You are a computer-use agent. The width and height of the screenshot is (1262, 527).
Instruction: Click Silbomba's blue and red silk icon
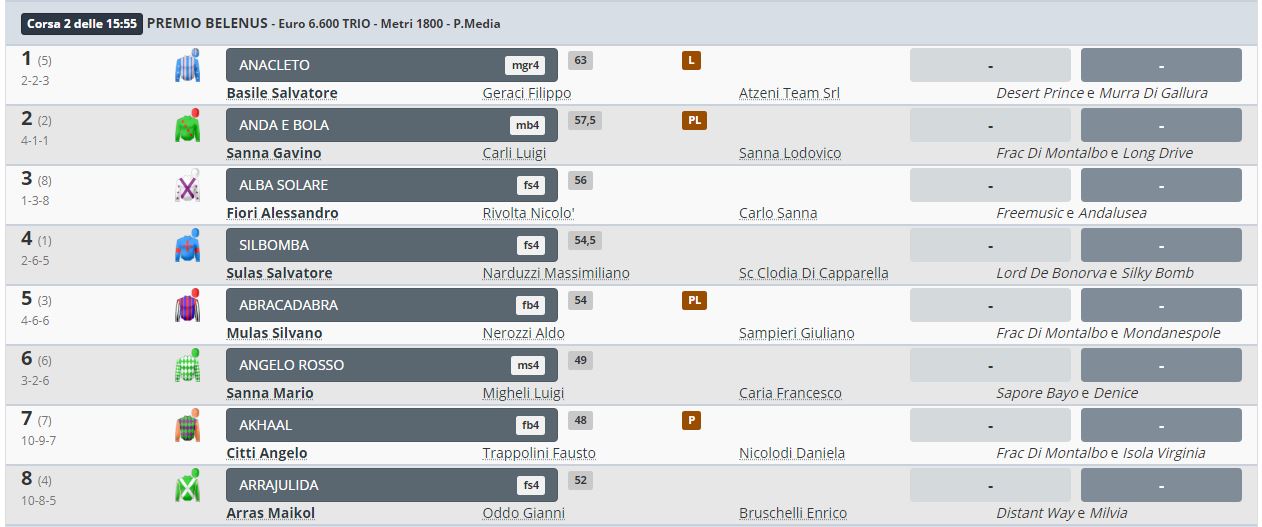(x=187, y=246)
